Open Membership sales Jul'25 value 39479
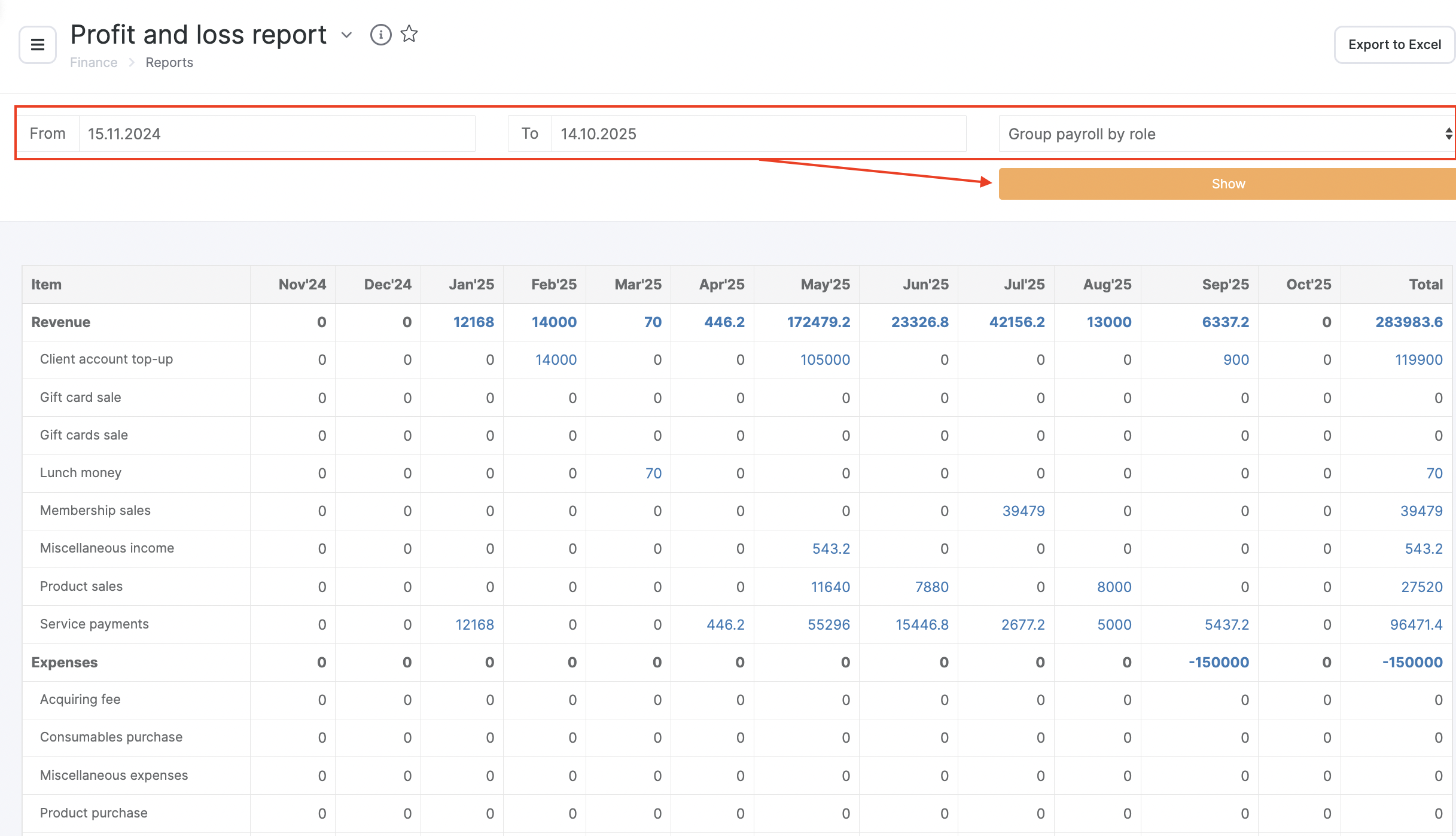1456x836 pixels. [1023, 511]
